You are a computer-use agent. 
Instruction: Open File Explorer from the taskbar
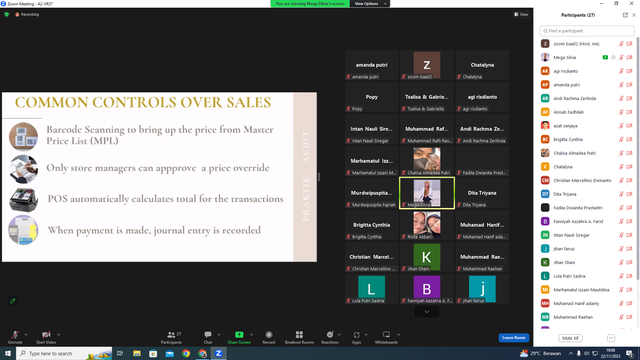pos(137,353)
